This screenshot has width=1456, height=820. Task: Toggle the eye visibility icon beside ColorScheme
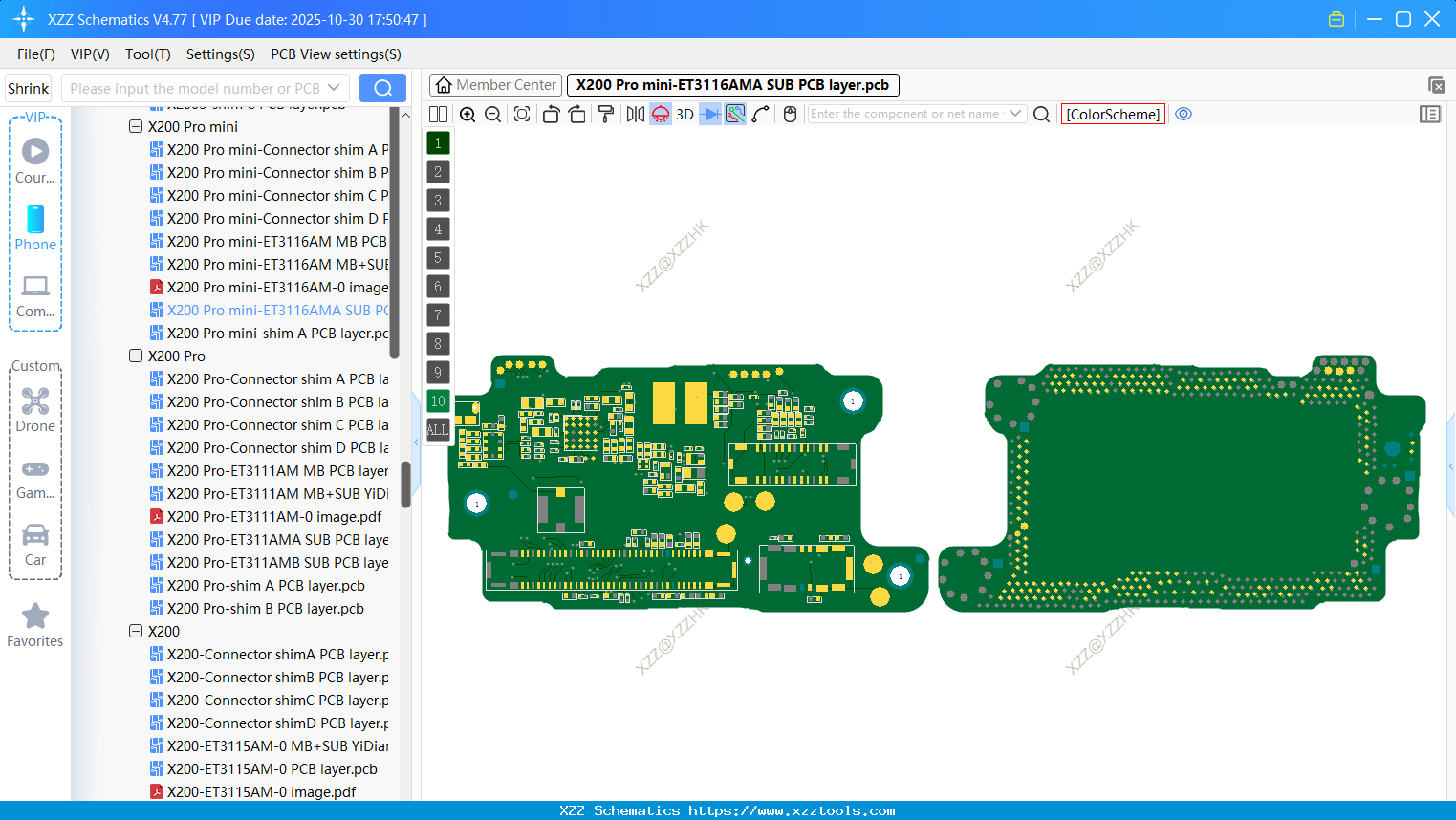(x=1184, y=114)
